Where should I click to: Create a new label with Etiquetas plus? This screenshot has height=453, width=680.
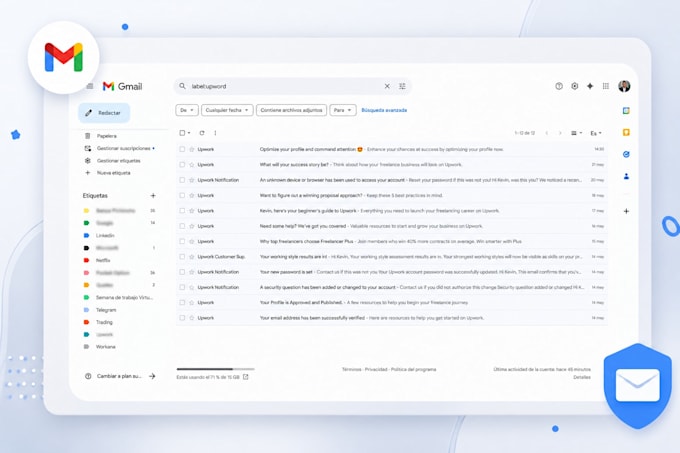(153, 196)
